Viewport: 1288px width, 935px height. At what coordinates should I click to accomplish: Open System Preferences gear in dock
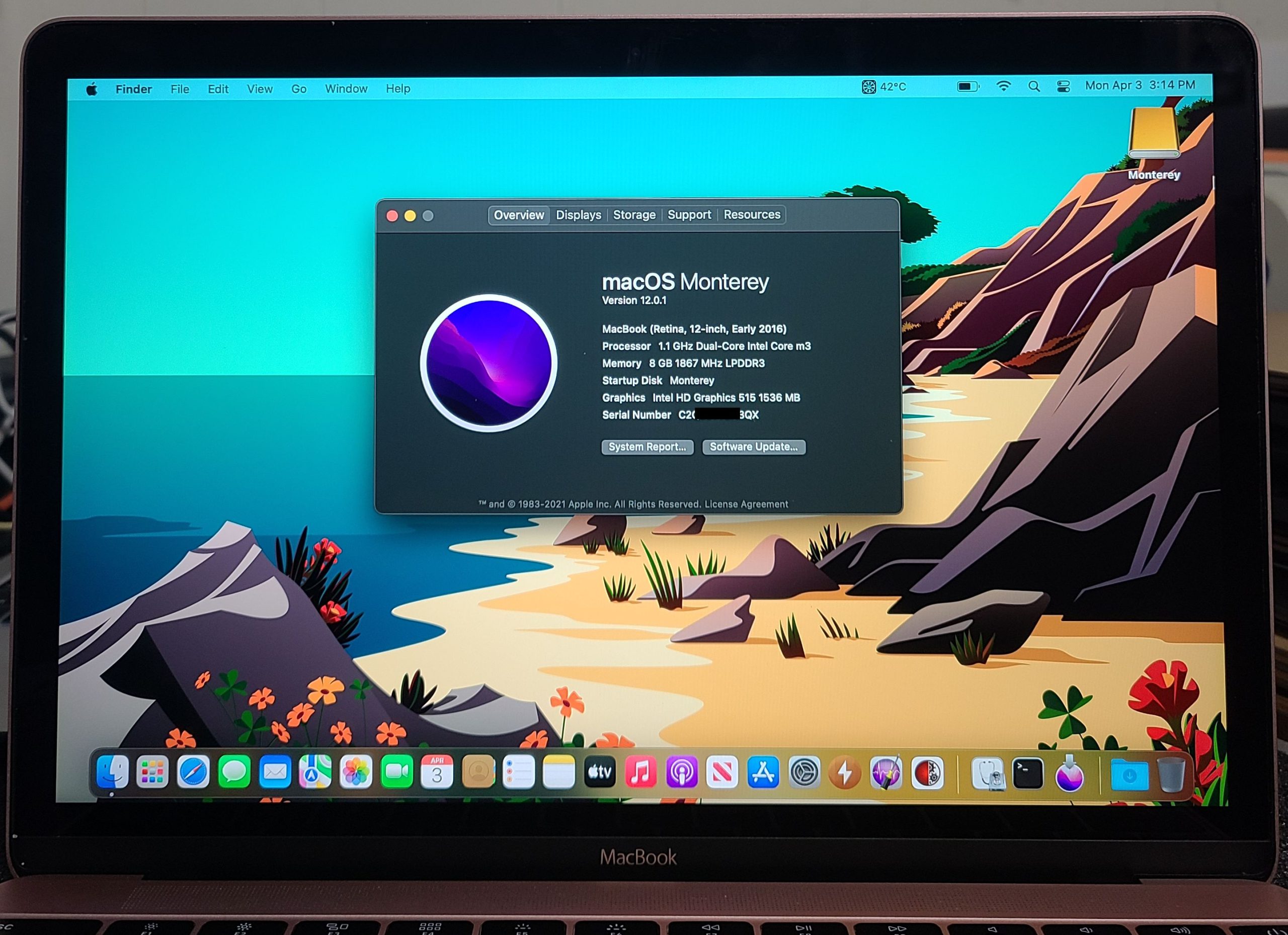804,772
